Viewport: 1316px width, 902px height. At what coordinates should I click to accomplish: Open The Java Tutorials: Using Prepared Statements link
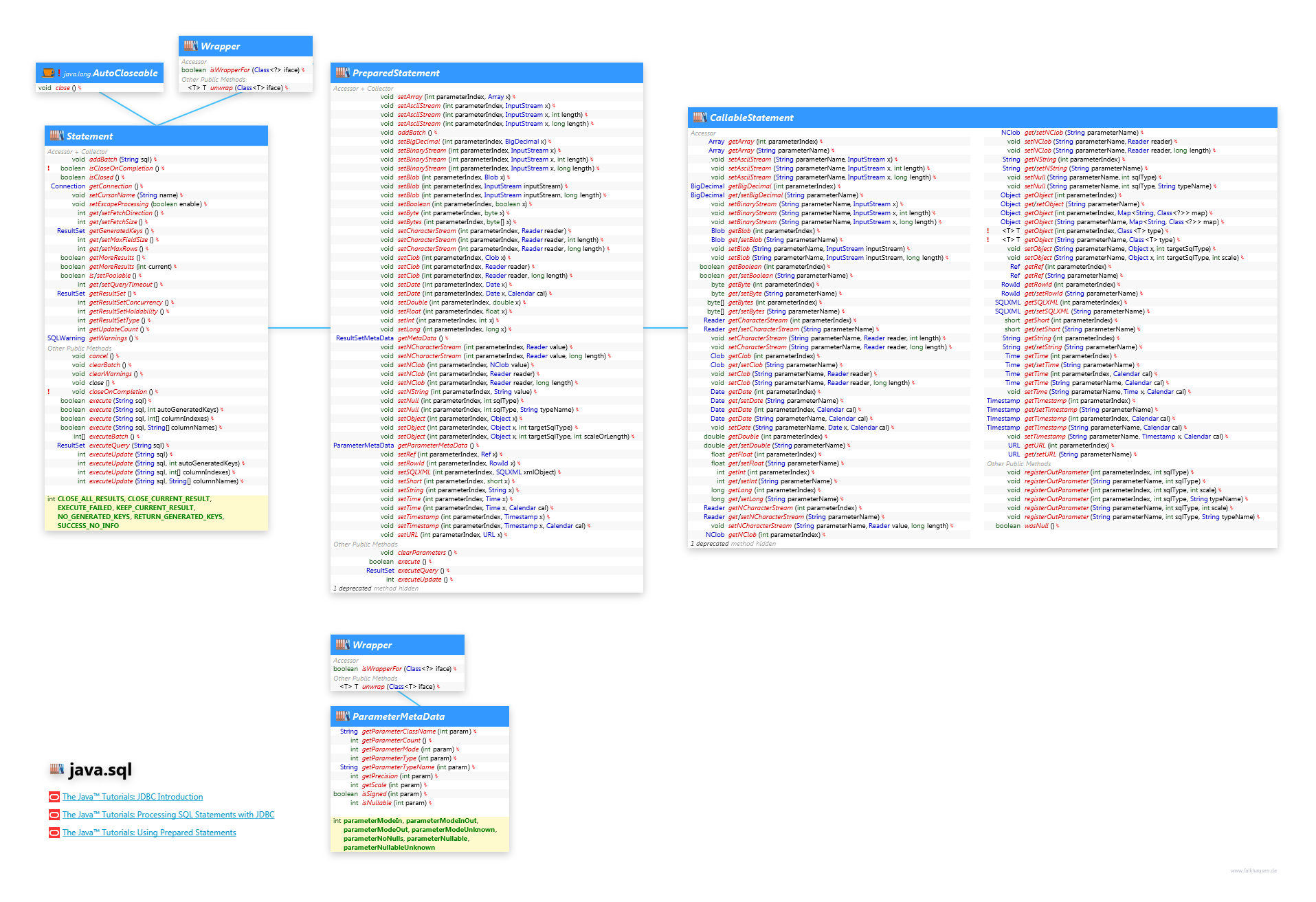click(x=149, y=833)
